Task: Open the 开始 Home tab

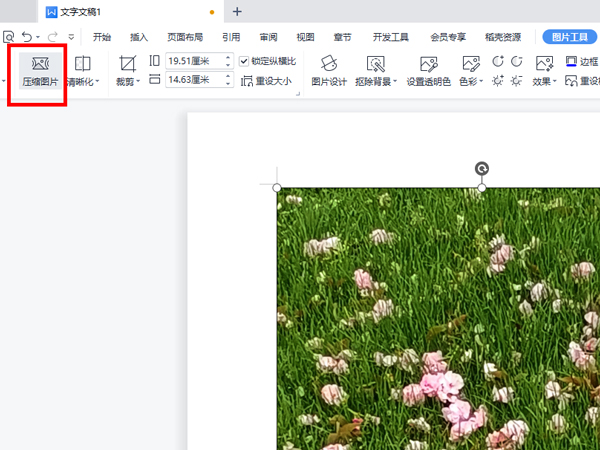Action: point(102,37)
